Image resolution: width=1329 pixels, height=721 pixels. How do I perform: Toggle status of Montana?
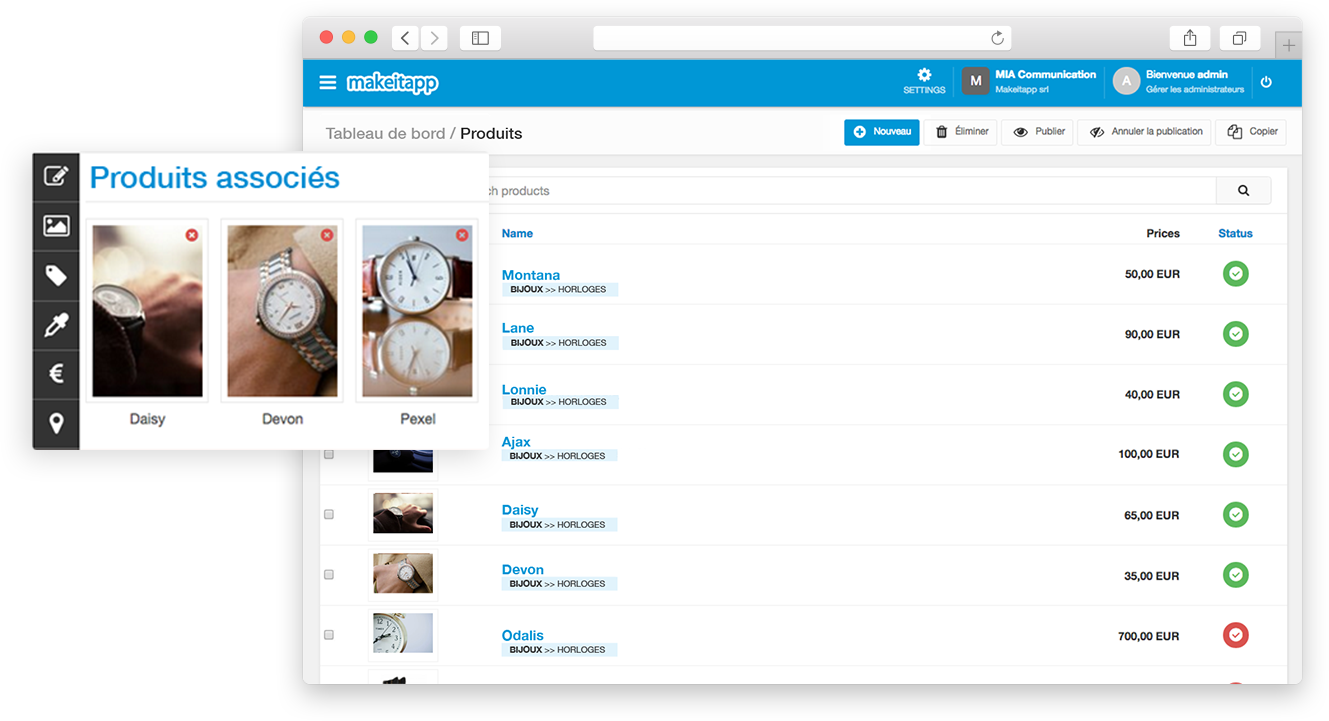[x=1236, y=274]
